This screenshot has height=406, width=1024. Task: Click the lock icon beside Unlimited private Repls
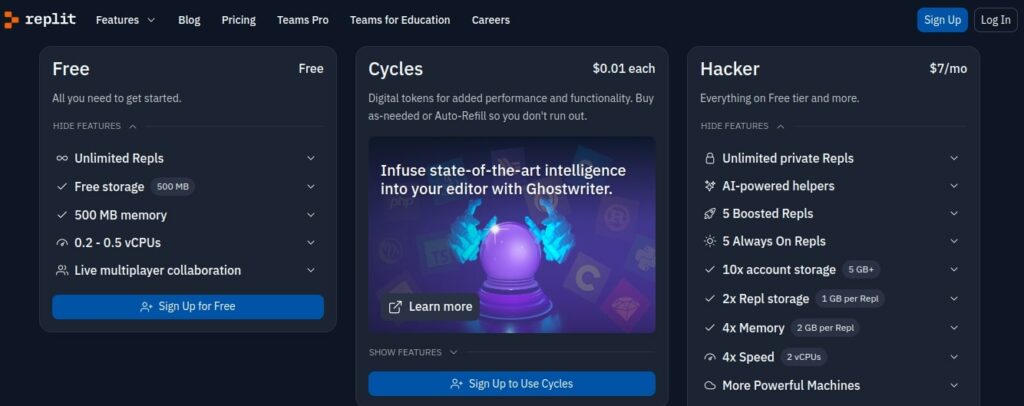click(710, 158)
